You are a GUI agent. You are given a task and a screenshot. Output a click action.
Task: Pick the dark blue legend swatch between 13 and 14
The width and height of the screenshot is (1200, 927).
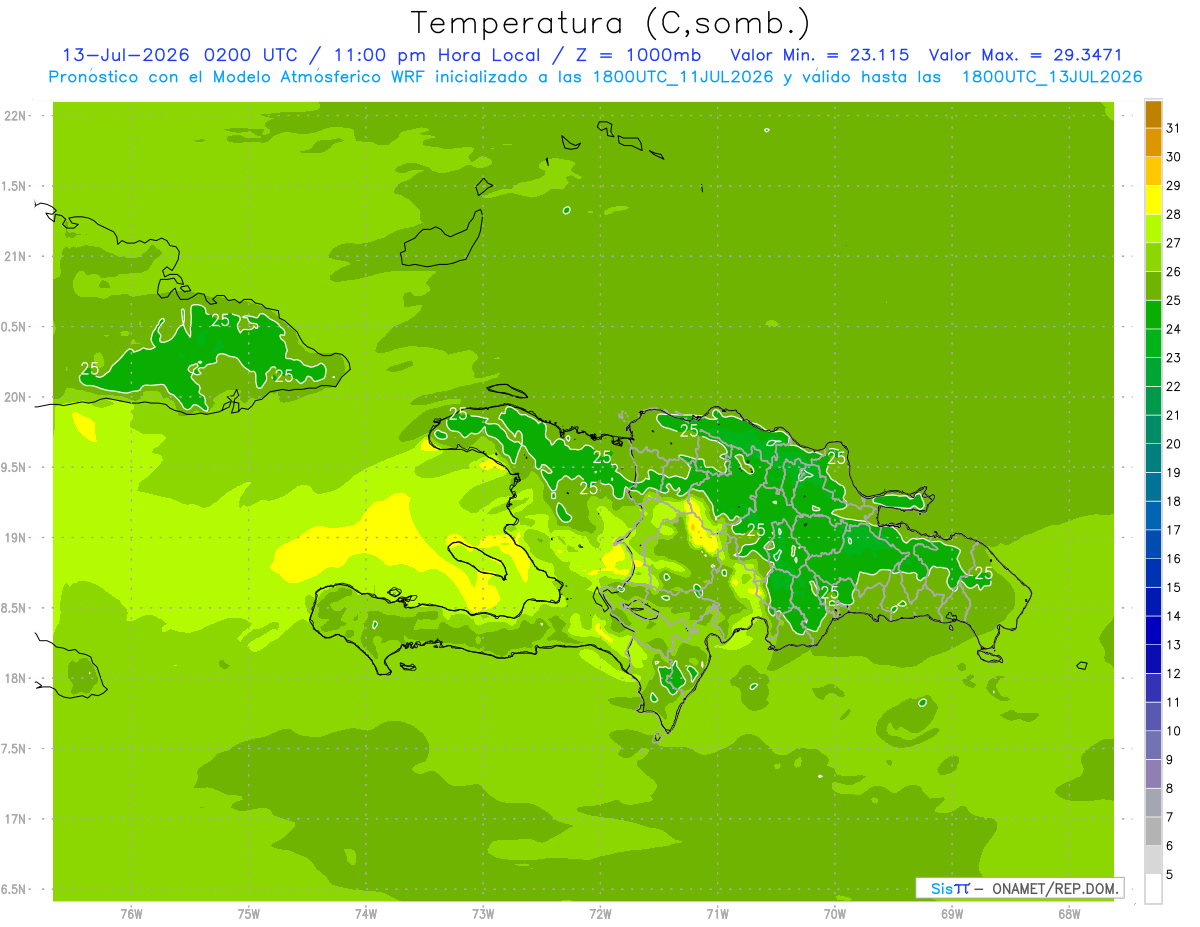[1153, 630]
